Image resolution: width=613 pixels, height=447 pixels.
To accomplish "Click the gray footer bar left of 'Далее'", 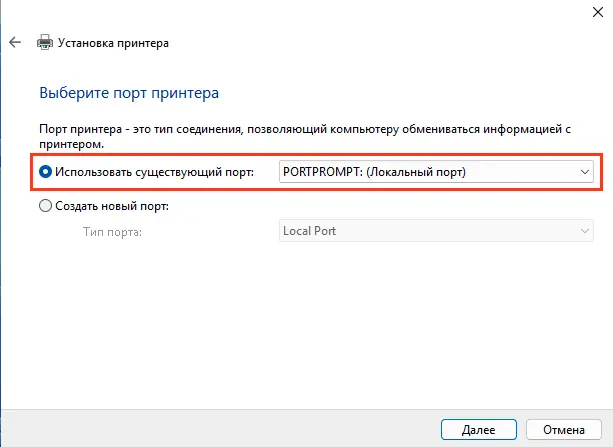I will coord(221,429).
